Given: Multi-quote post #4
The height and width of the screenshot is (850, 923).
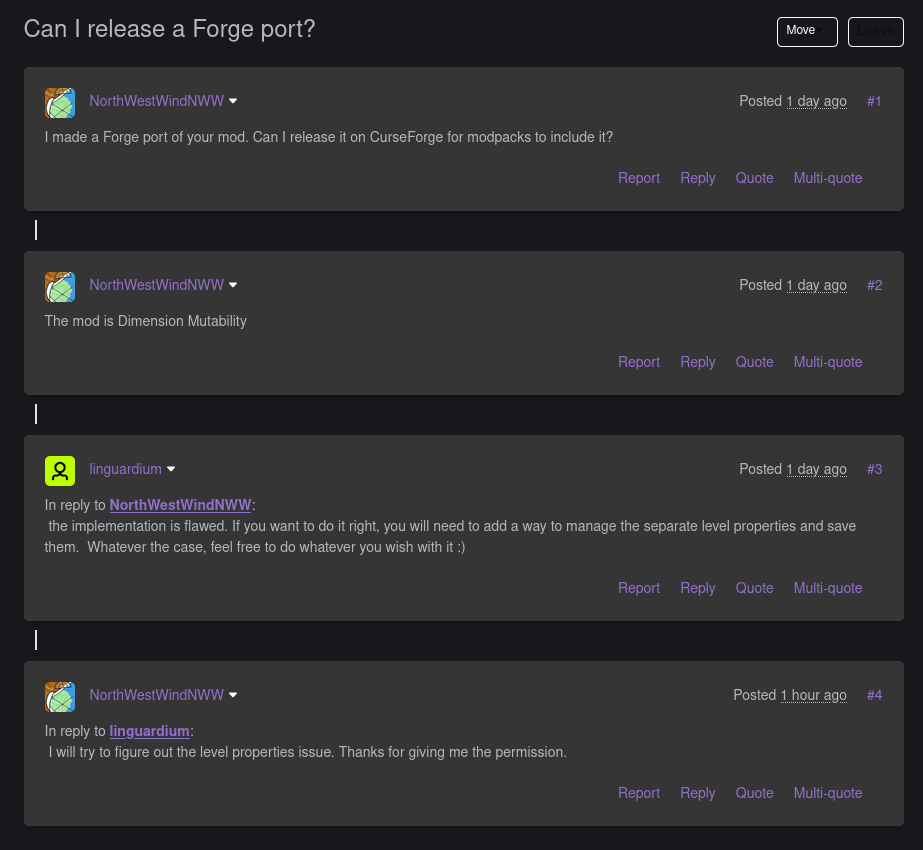Looking at the screenshot, I should pos(827,793).
